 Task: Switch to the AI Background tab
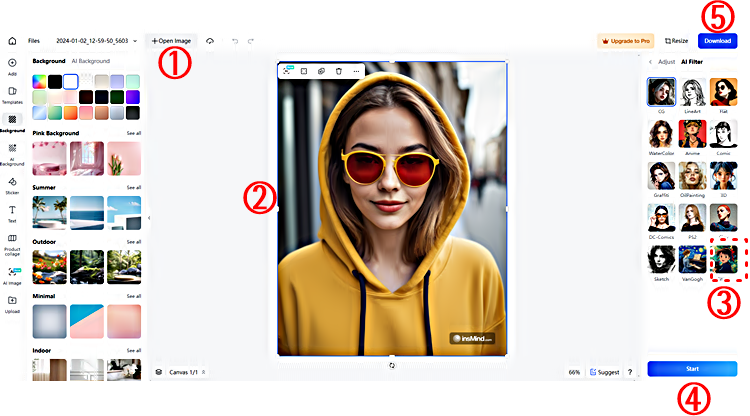[x=91, y=61]
